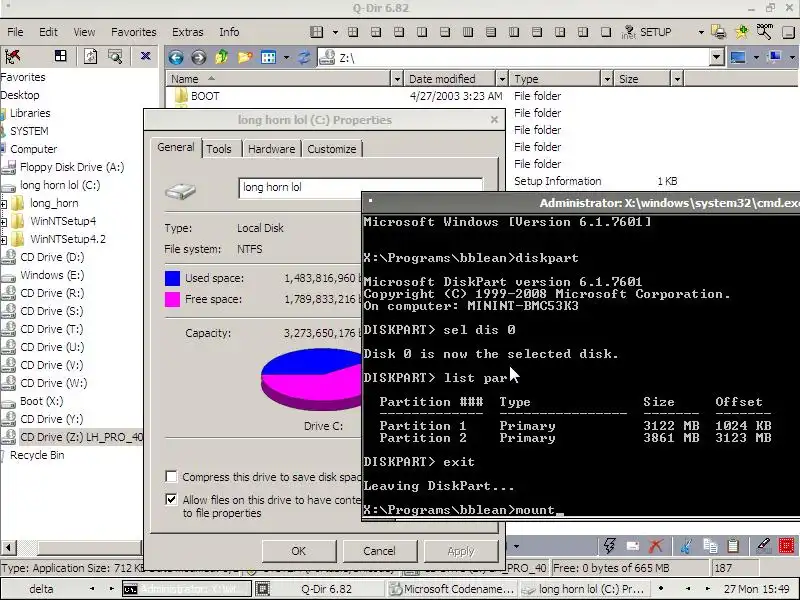Expand the long_horn folder in tree
Viewport: 800px width, 600px height.
point(3,204)
